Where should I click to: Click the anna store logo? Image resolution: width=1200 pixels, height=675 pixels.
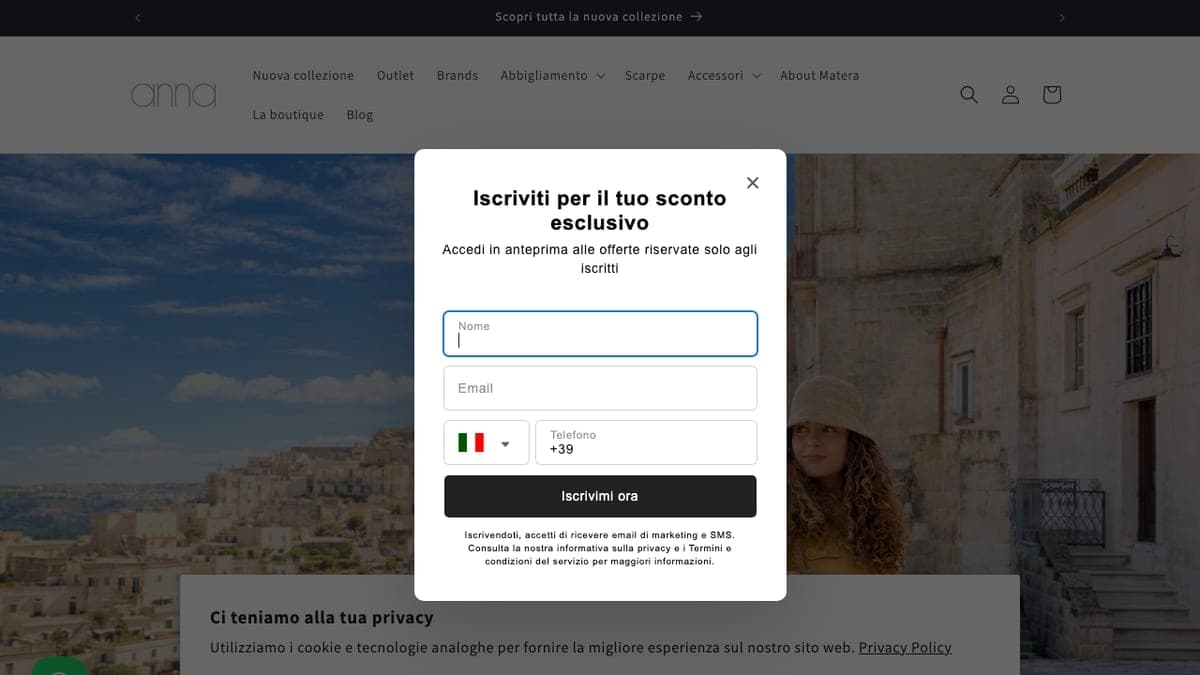(174, 95)
